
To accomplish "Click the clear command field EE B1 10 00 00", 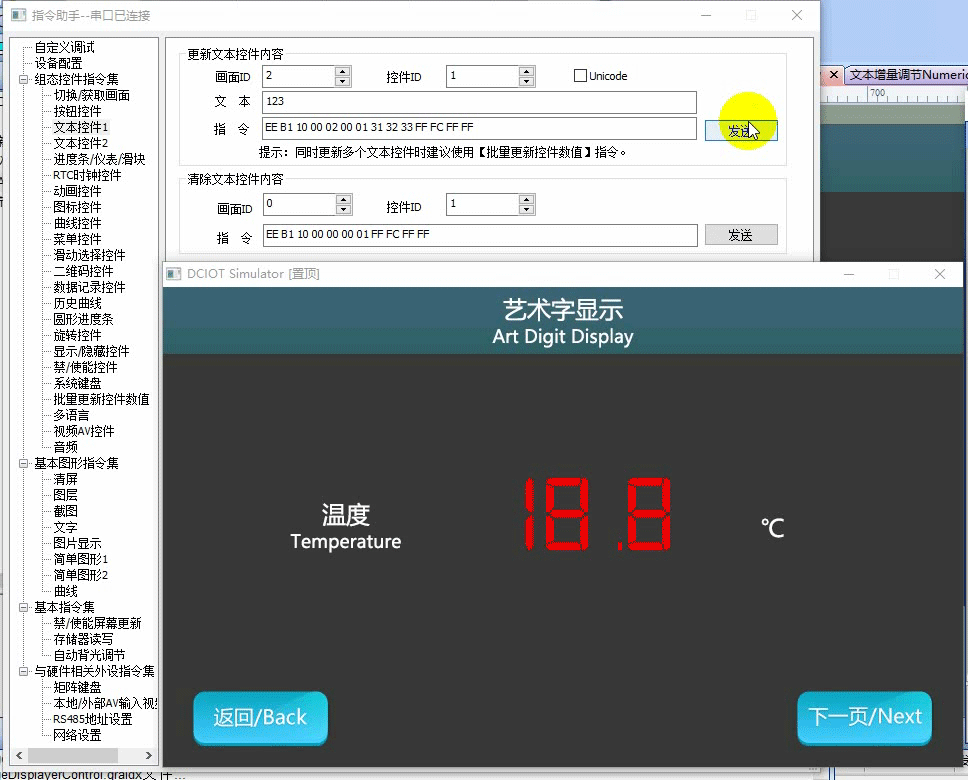I will [x=480, y=235].
